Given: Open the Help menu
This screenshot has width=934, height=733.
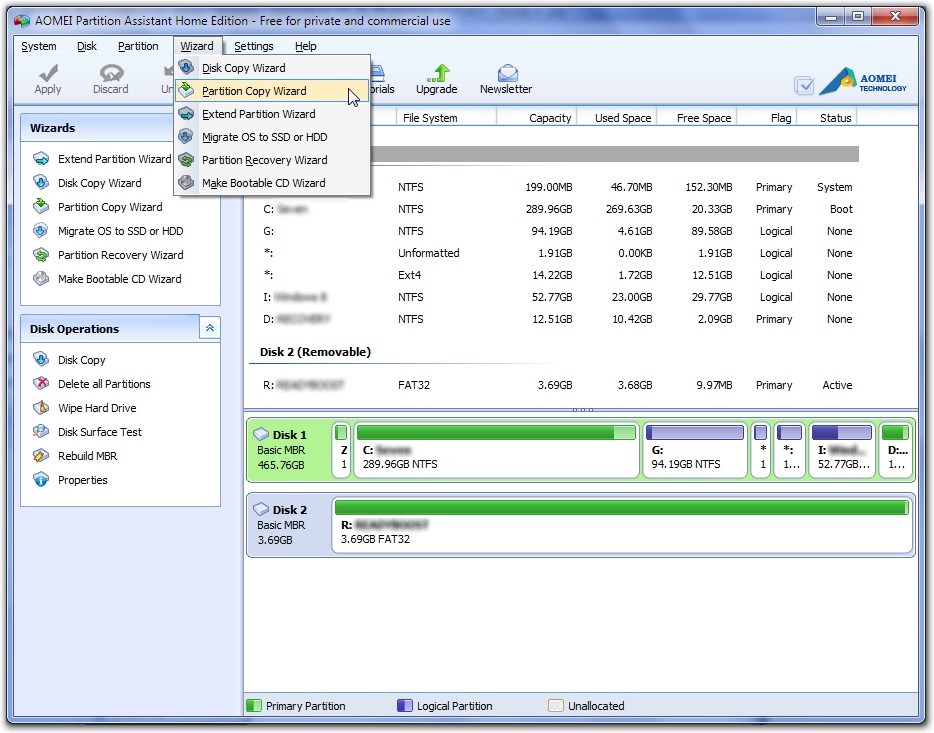Looking at the screenshot, I should 306,46.
